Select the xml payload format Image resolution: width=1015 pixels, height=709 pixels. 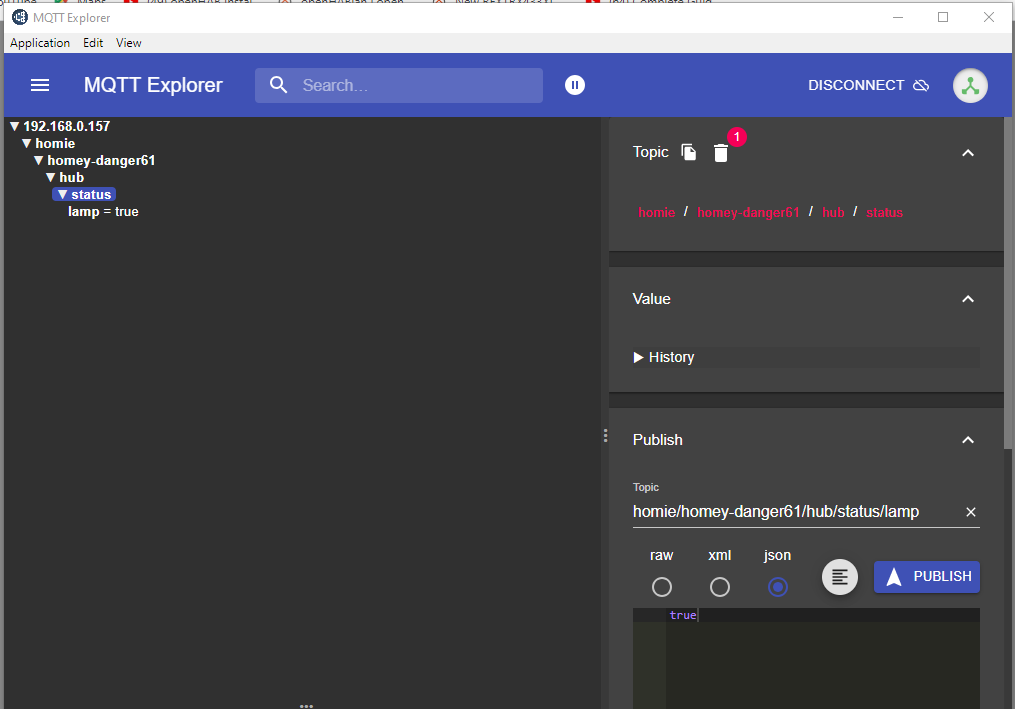click(720, 587)
